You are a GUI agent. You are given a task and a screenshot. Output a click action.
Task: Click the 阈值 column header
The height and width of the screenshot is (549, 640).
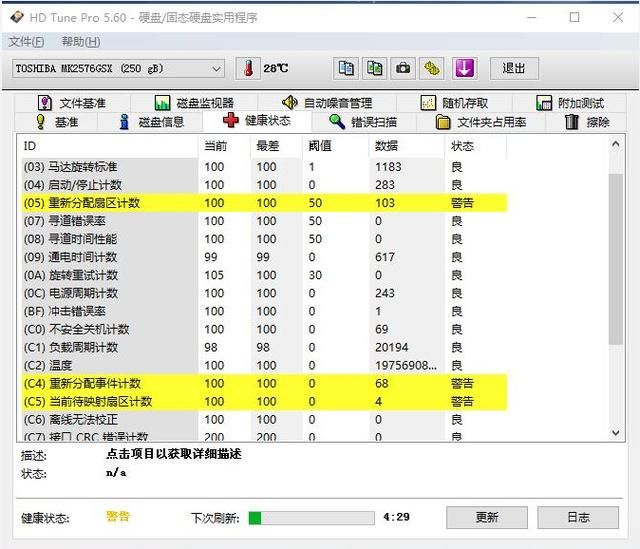pos(336,146)
